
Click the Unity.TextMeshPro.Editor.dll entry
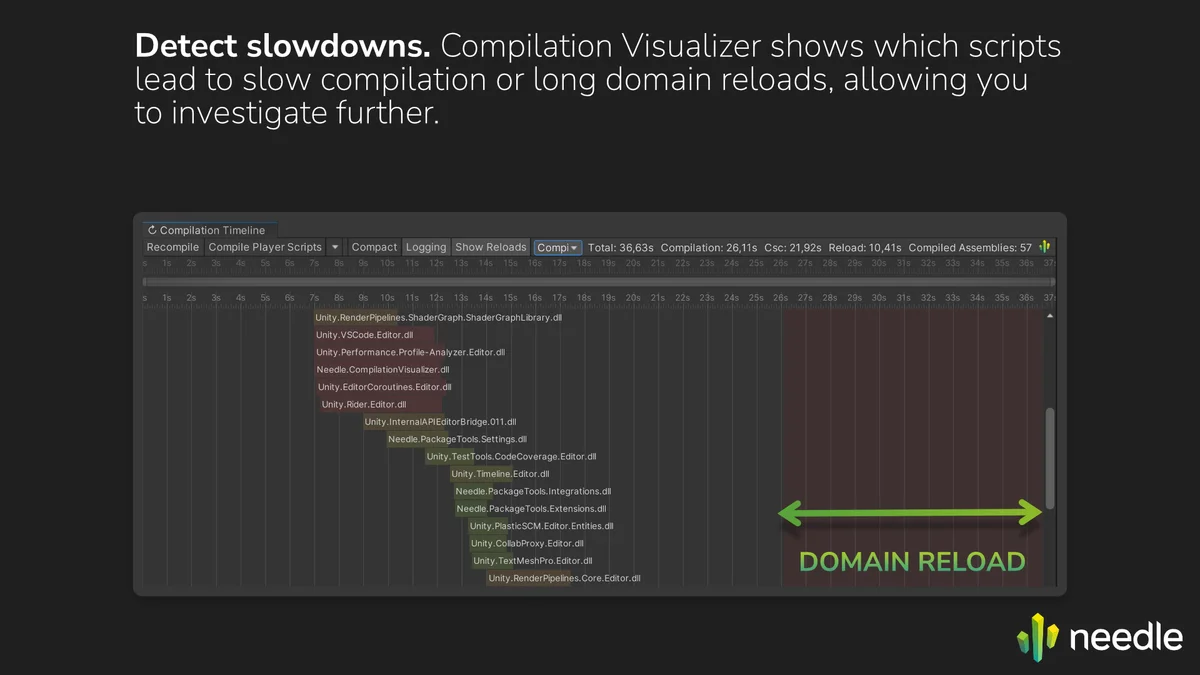pos(532,561)
